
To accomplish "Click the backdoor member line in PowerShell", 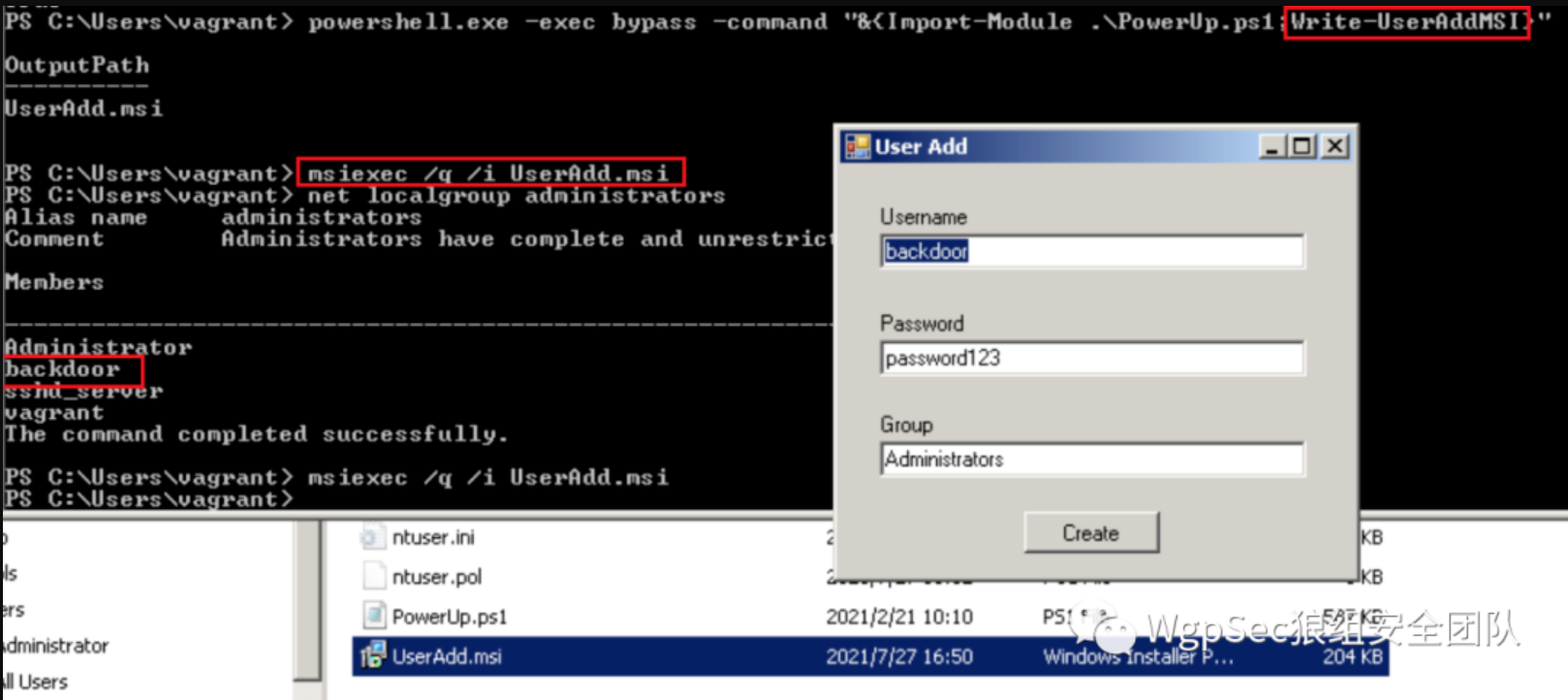I will 62,369.
